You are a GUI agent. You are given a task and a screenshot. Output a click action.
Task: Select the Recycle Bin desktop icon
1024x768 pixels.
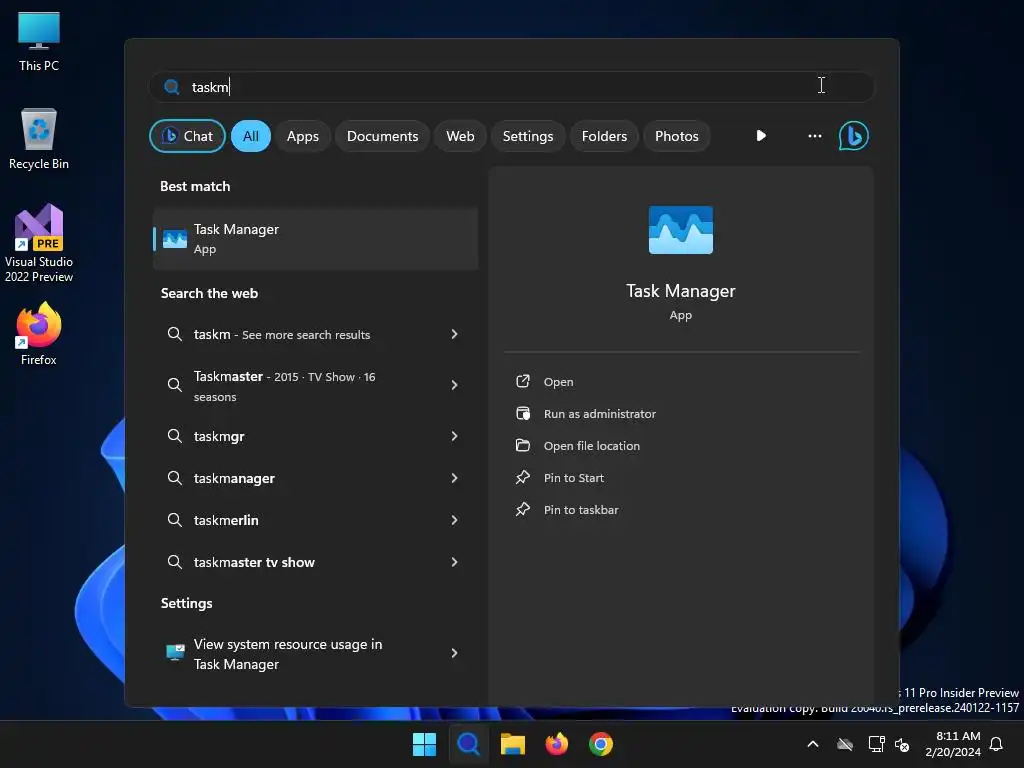[39, 139]
